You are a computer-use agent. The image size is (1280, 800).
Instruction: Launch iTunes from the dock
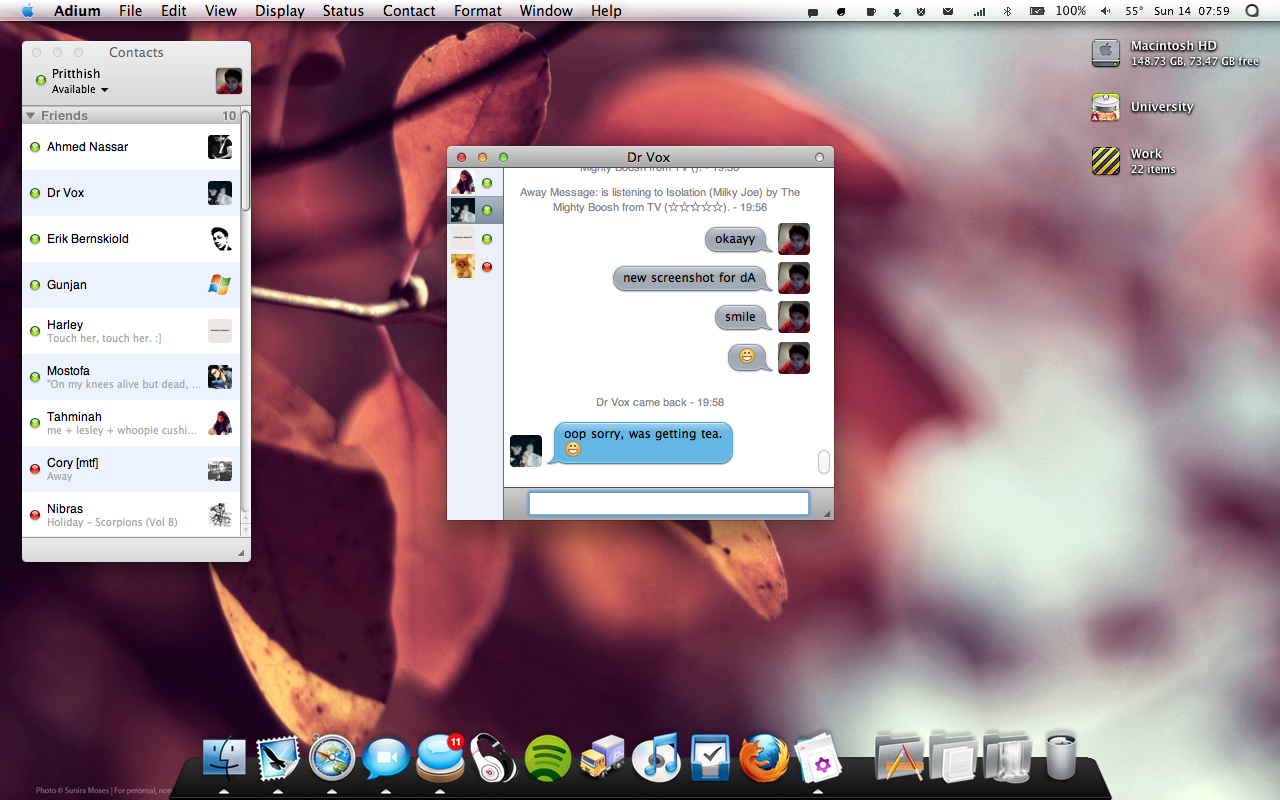(656, 758)
